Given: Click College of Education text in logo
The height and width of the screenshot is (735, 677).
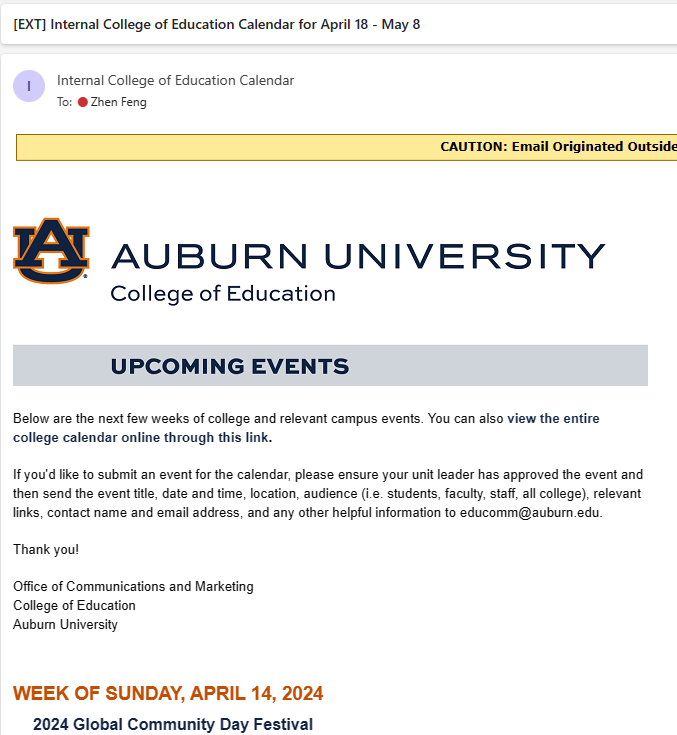Looking at the screenshot, I should coord(223,294).
